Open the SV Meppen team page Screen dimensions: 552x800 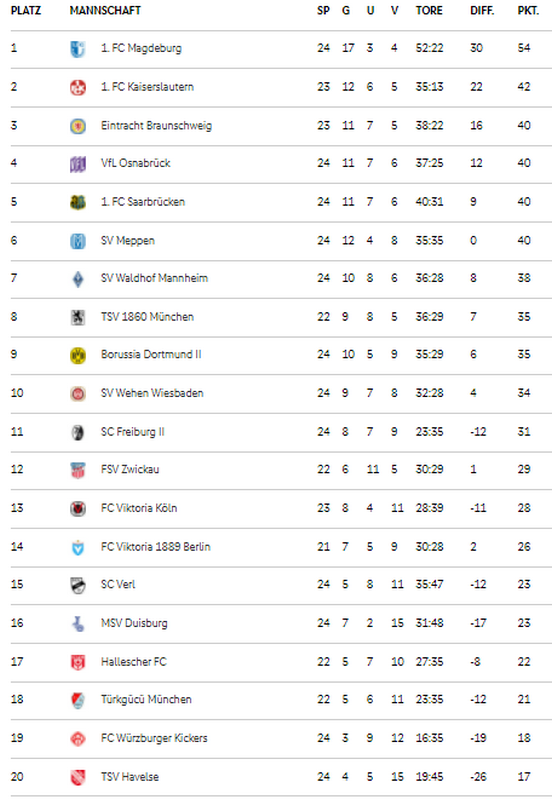128,240
